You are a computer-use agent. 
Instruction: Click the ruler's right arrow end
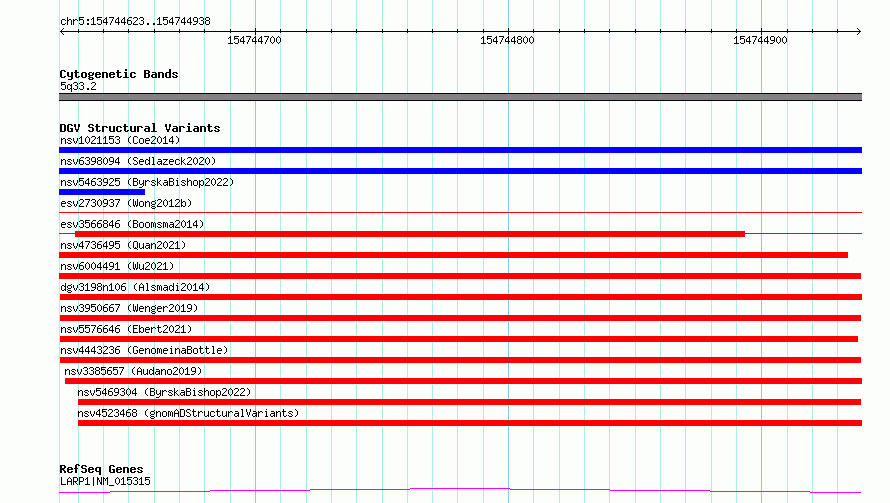[858, 32]
